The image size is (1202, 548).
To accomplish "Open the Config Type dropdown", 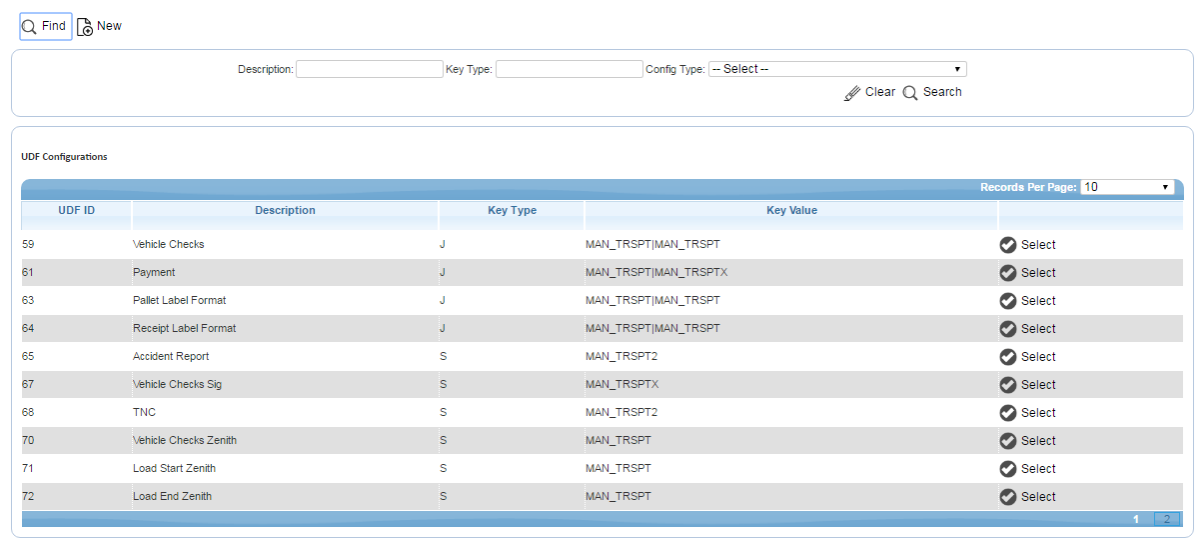I will [837, 69].
